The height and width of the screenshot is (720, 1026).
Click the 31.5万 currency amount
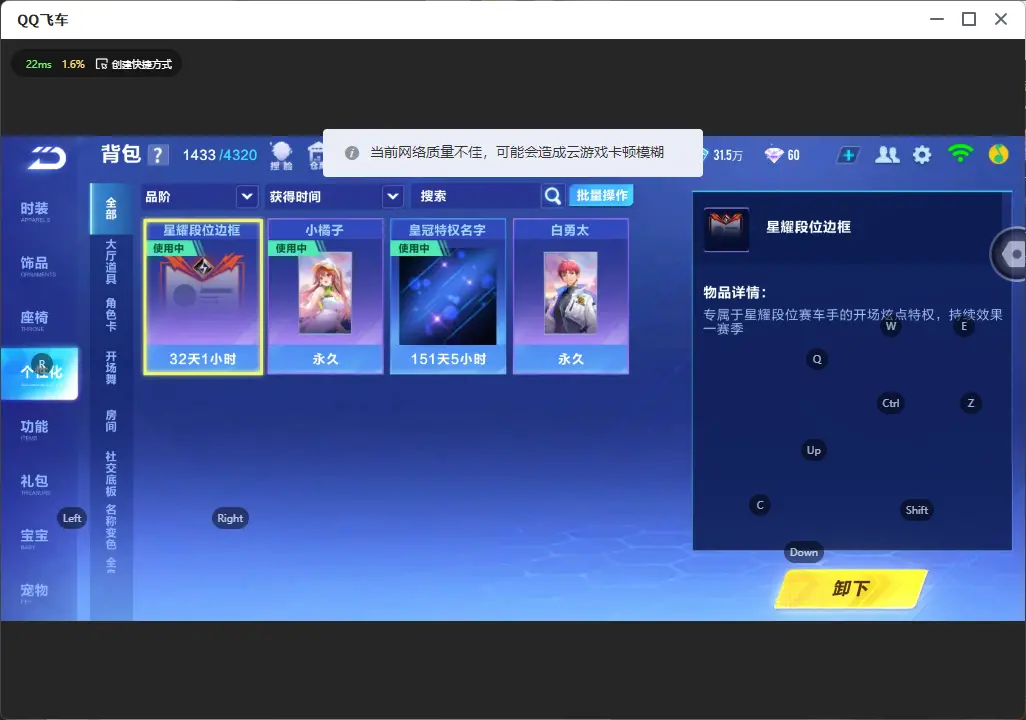[x=728, y=155]
